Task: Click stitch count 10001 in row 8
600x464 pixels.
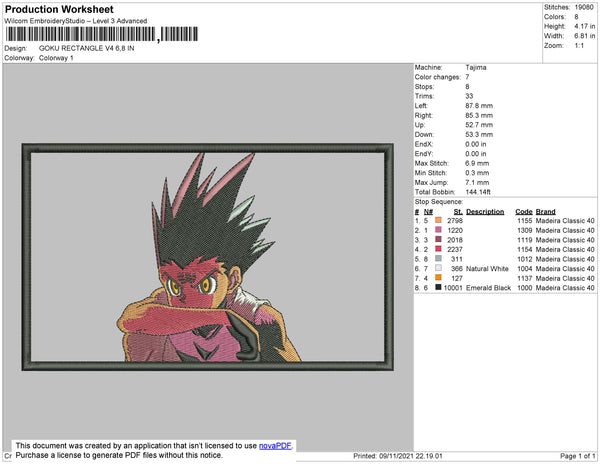Action: coord(453,288)
